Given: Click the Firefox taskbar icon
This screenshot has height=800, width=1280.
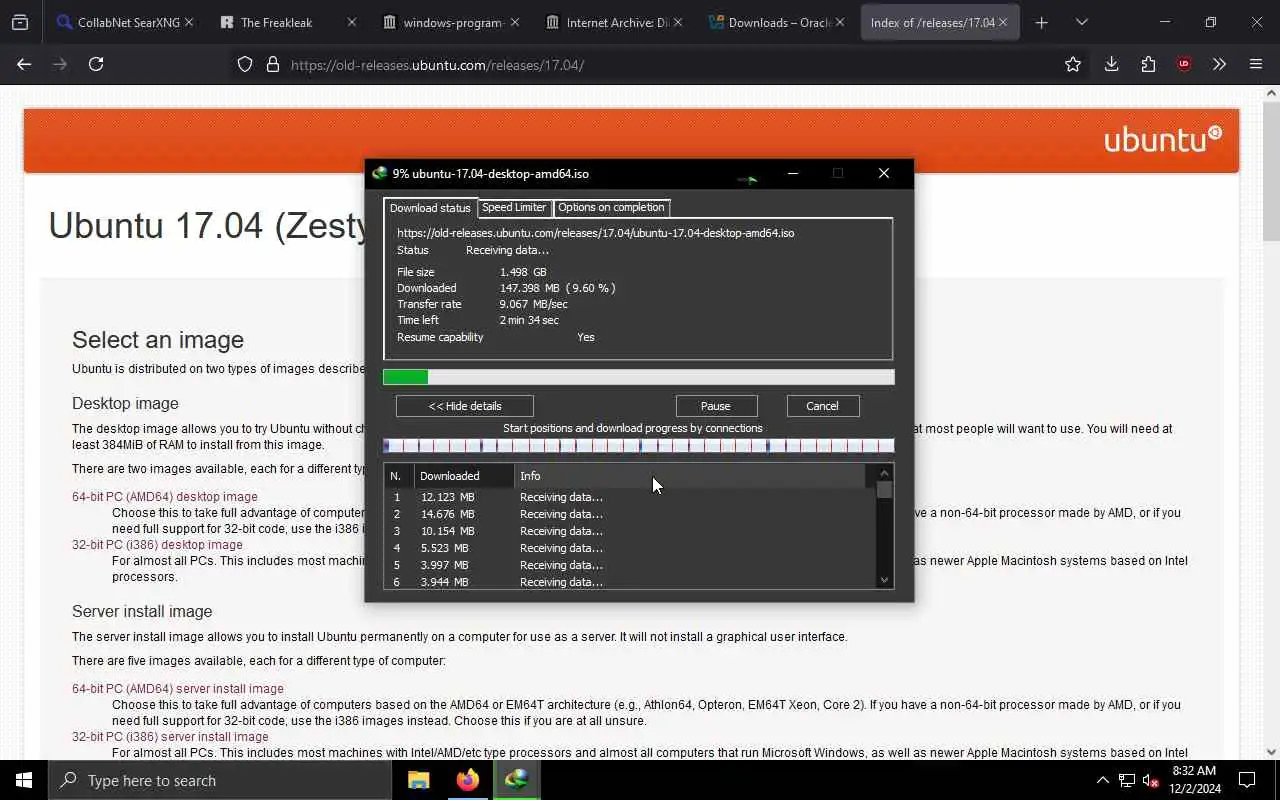Looking at the screenshot, I should pos(468,780).
